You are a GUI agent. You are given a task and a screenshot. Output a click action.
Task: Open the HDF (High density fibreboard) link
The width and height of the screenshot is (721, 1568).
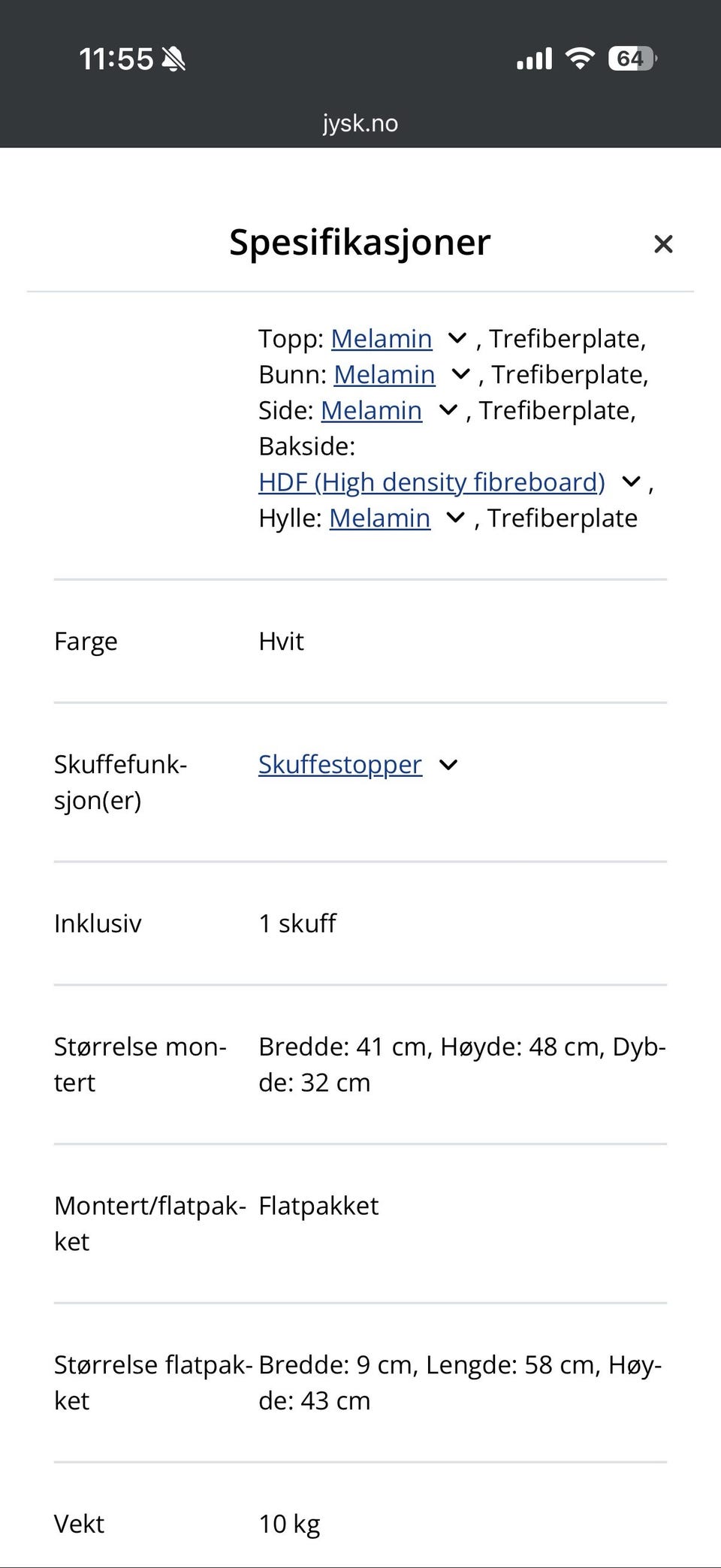(432, 481)
